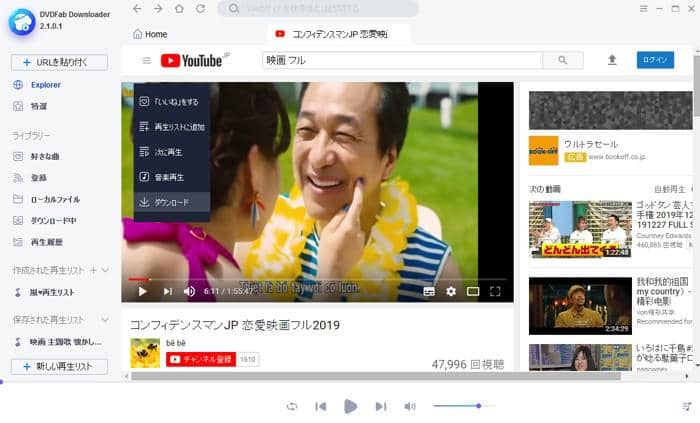Open the home page via house icon in toolbar
Screen dimensions: 700x423
coord(179,8)
